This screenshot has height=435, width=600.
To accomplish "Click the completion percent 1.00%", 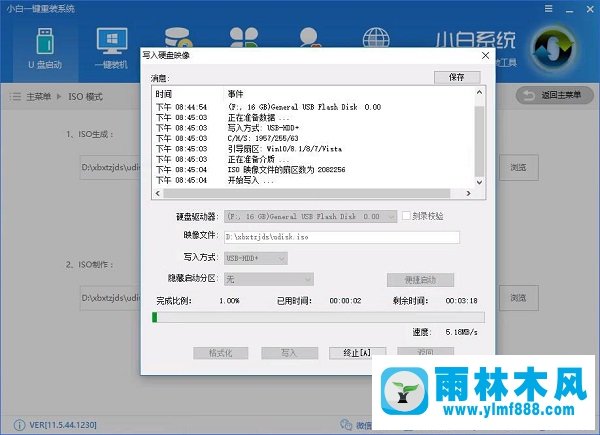I will tap(229, 301).
